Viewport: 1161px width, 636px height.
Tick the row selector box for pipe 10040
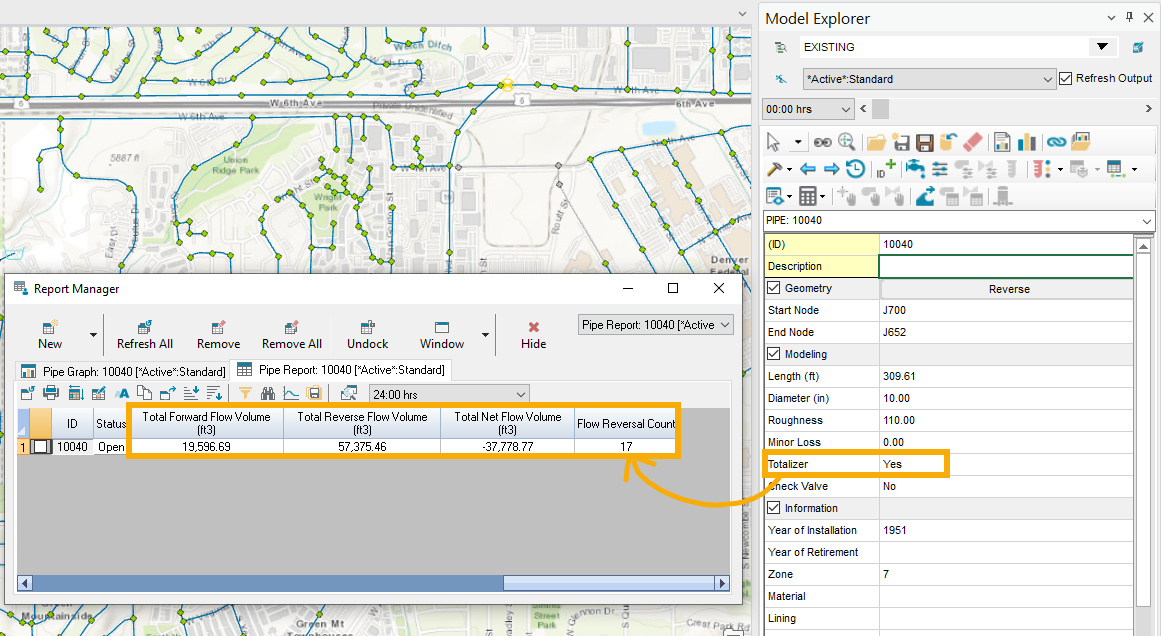point(41,446)
